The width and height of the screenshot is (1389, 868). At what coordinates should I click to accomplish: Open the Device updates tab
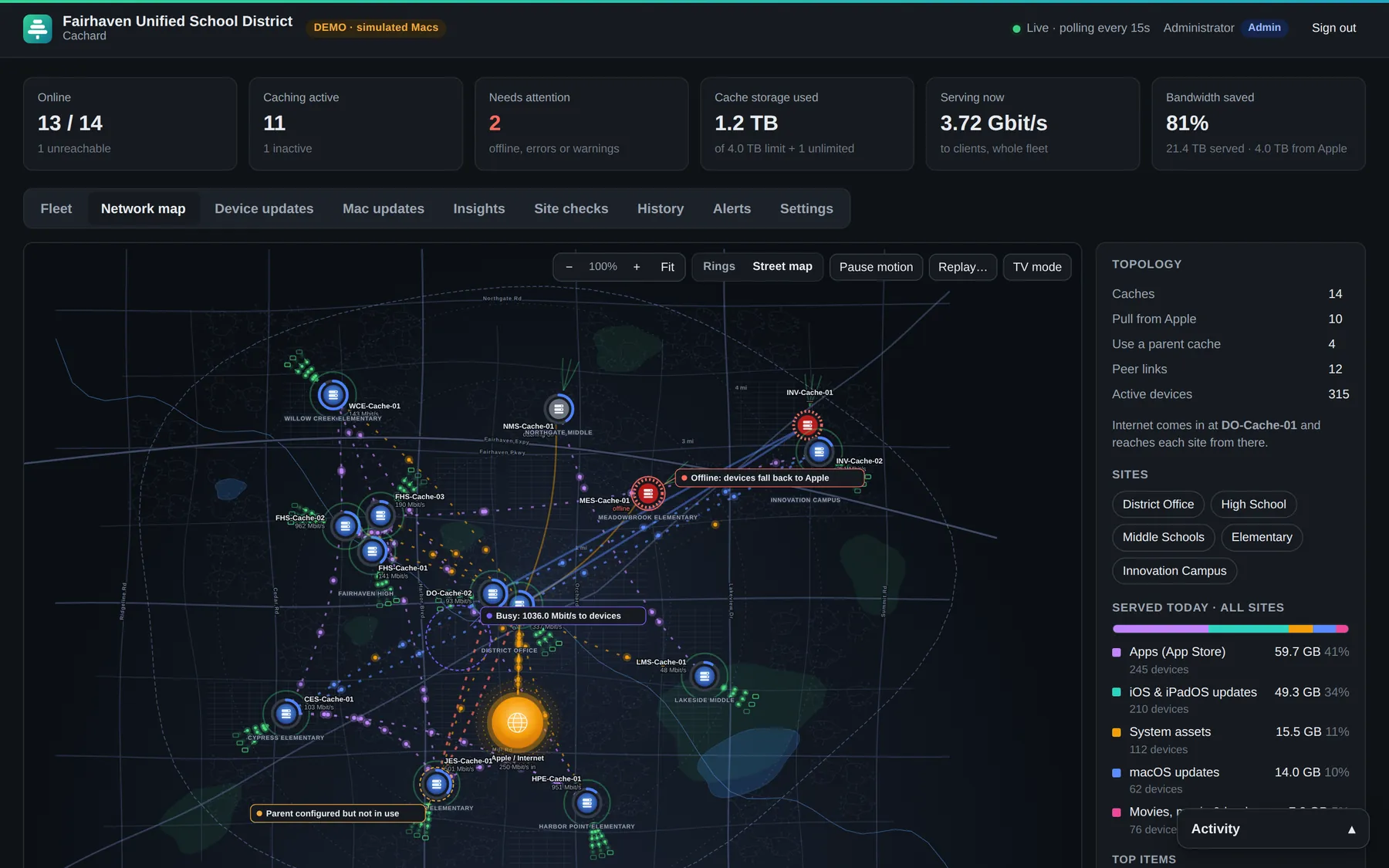coord(264,208)
